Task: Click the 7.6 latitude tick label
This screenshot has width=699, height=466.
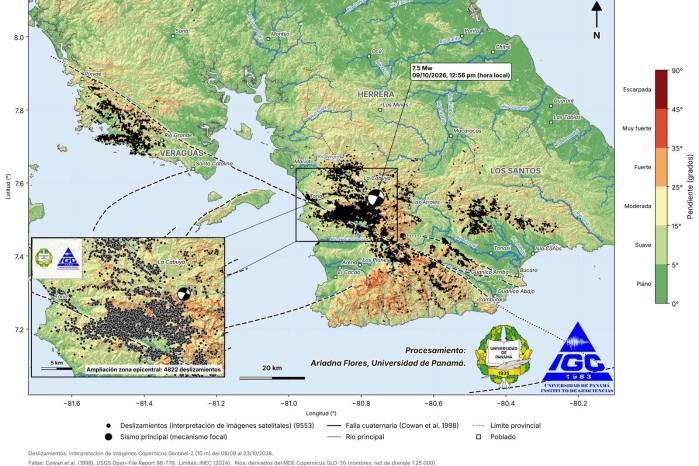Action: click(19, 183)
